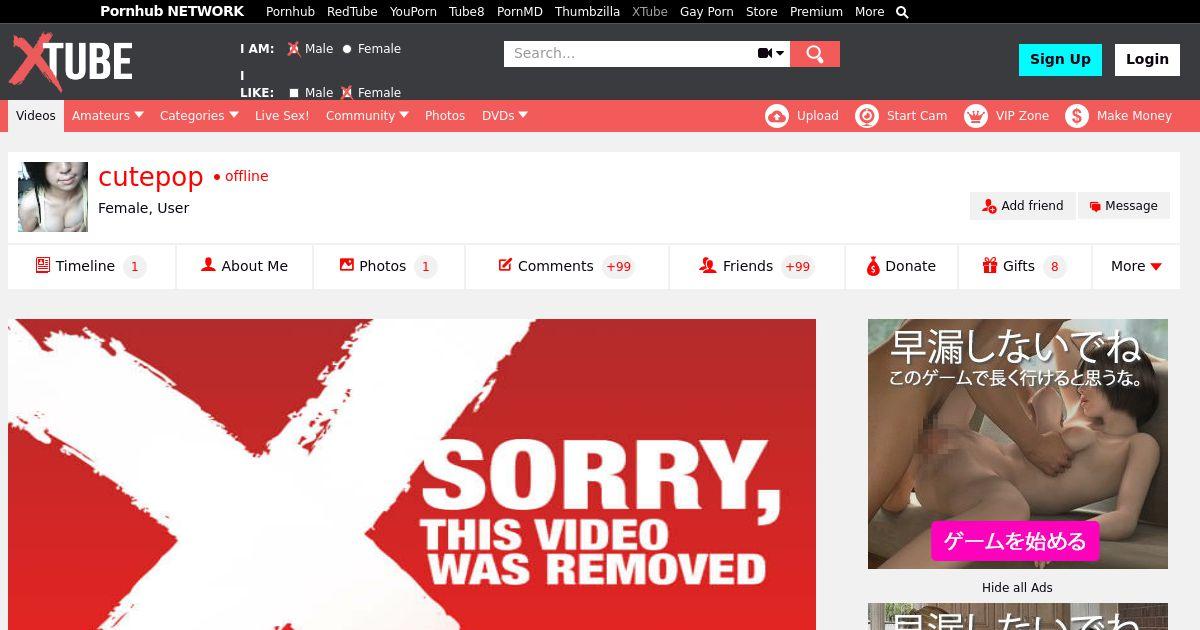Open the Photos navigation item
Image resolution: width=1200 pixels, height=630 pixels.
point(445,116)
